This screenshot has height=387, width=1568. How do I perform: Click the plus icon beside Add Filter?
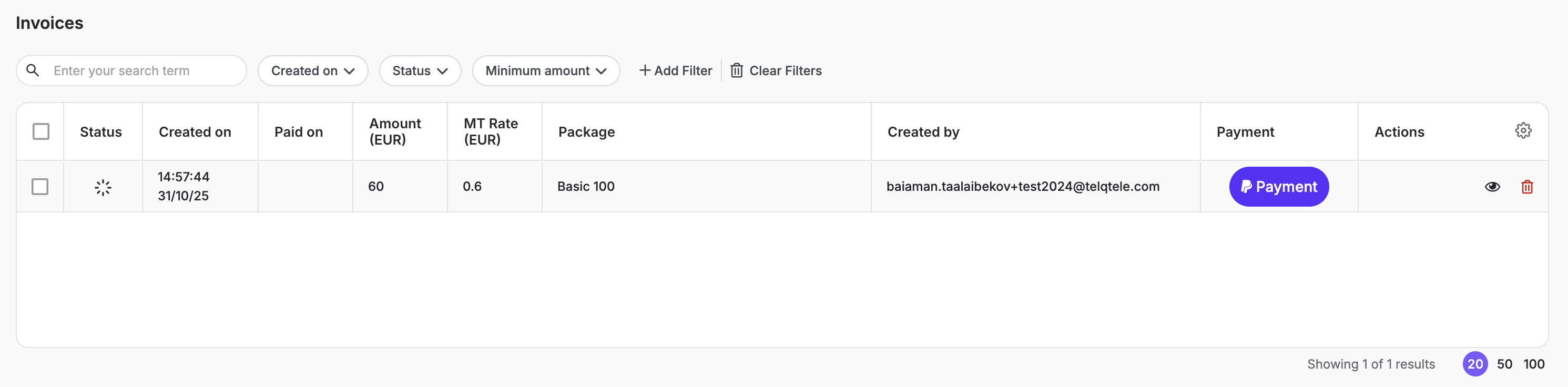click(x=645, y=70)
